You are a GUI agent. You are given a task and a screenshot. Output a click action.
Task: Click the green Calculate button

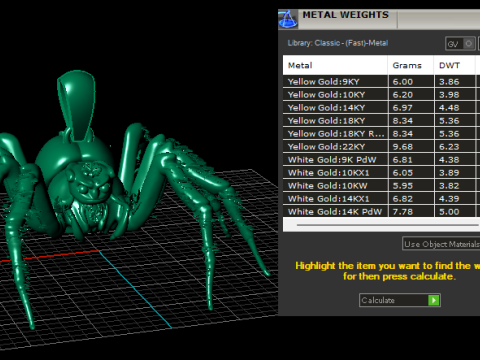(400, 300)
